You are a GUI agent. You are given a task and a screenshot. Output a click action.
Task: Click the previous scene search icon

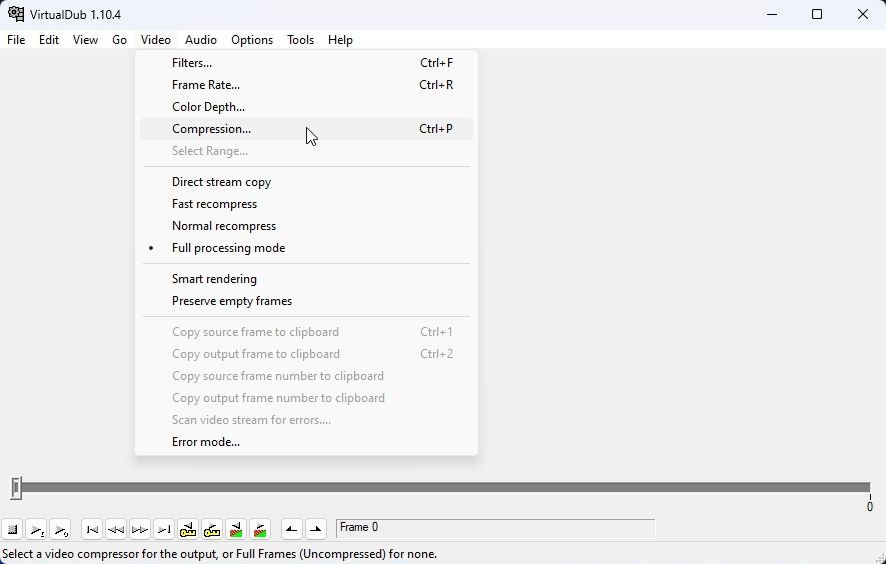(236, 530)
